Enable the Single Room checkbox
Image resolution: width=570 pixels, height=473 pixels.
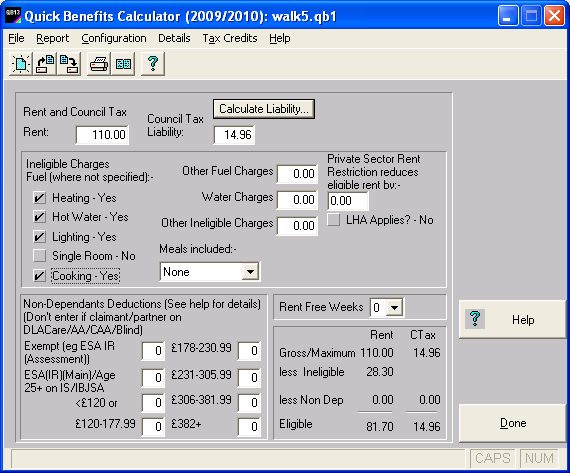point(39,256)
